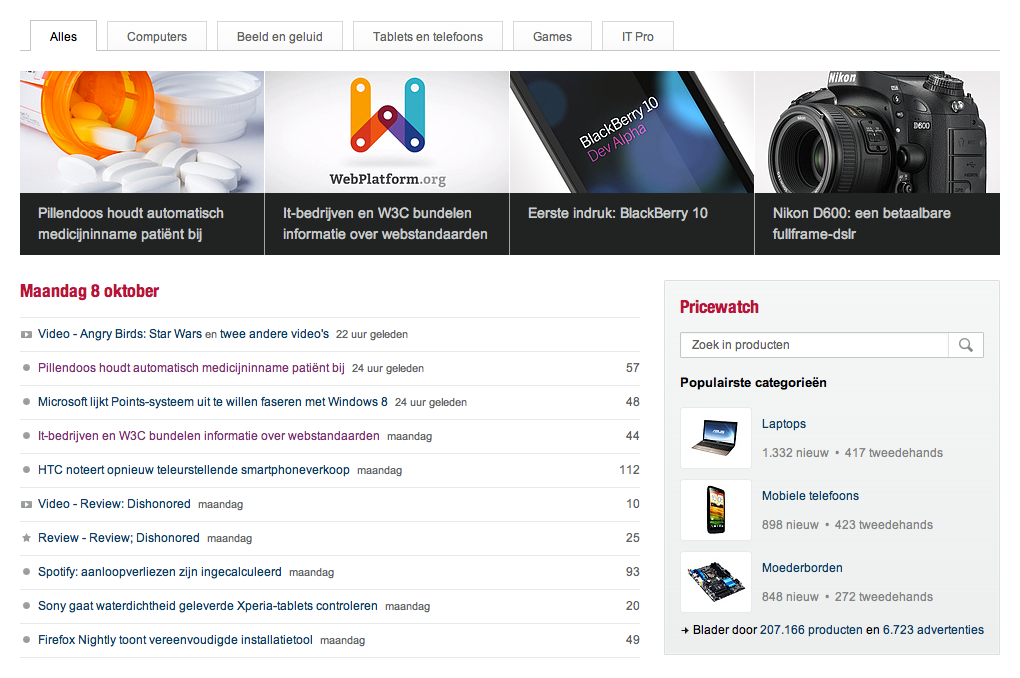
Task: Open Sony waterdichtheid Xperia-tablets article
Action: coord(208,606)
